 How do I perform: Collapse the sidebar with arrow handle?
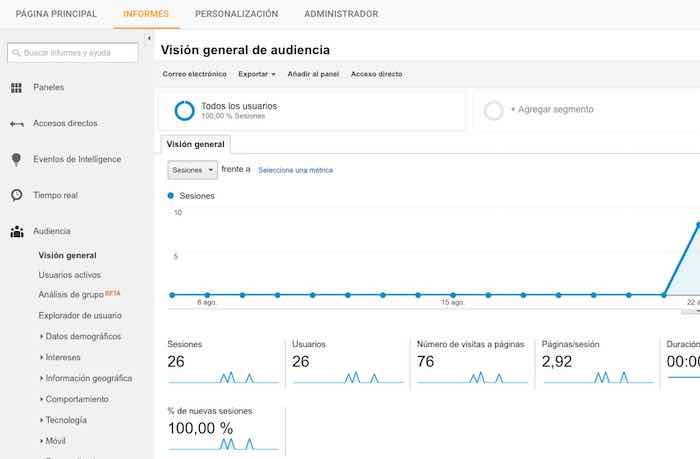[149, 39]
